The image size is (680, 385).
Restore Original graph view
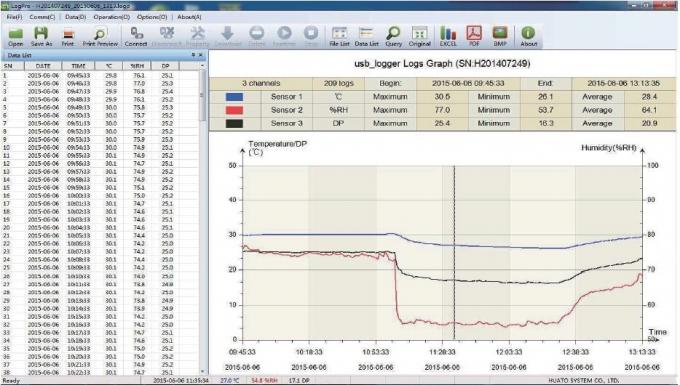point(419,36)
